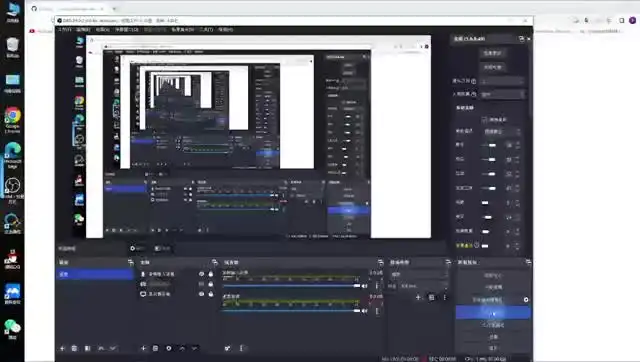Toggle the lock on the audio input source
The height and width of the screenshot is (362, 640).
211,274
